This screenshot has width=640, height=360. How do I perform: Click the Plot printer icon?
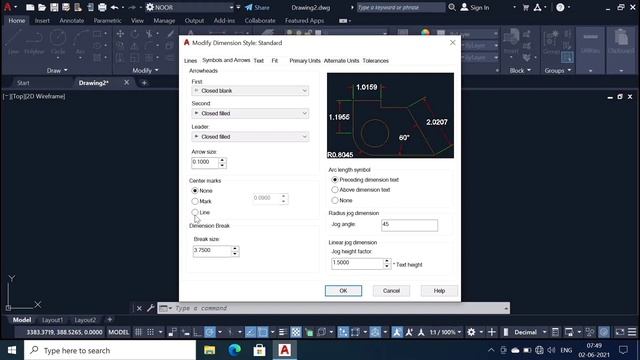pos(102,7)
